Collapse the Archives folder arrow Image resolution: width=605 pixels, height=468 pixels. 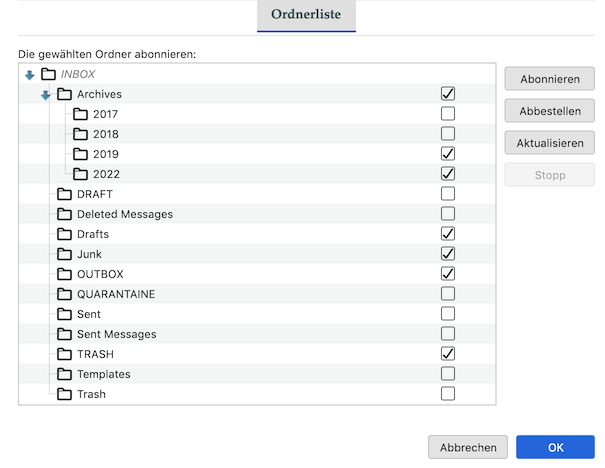pyautogui.click(x=45, y=95)
